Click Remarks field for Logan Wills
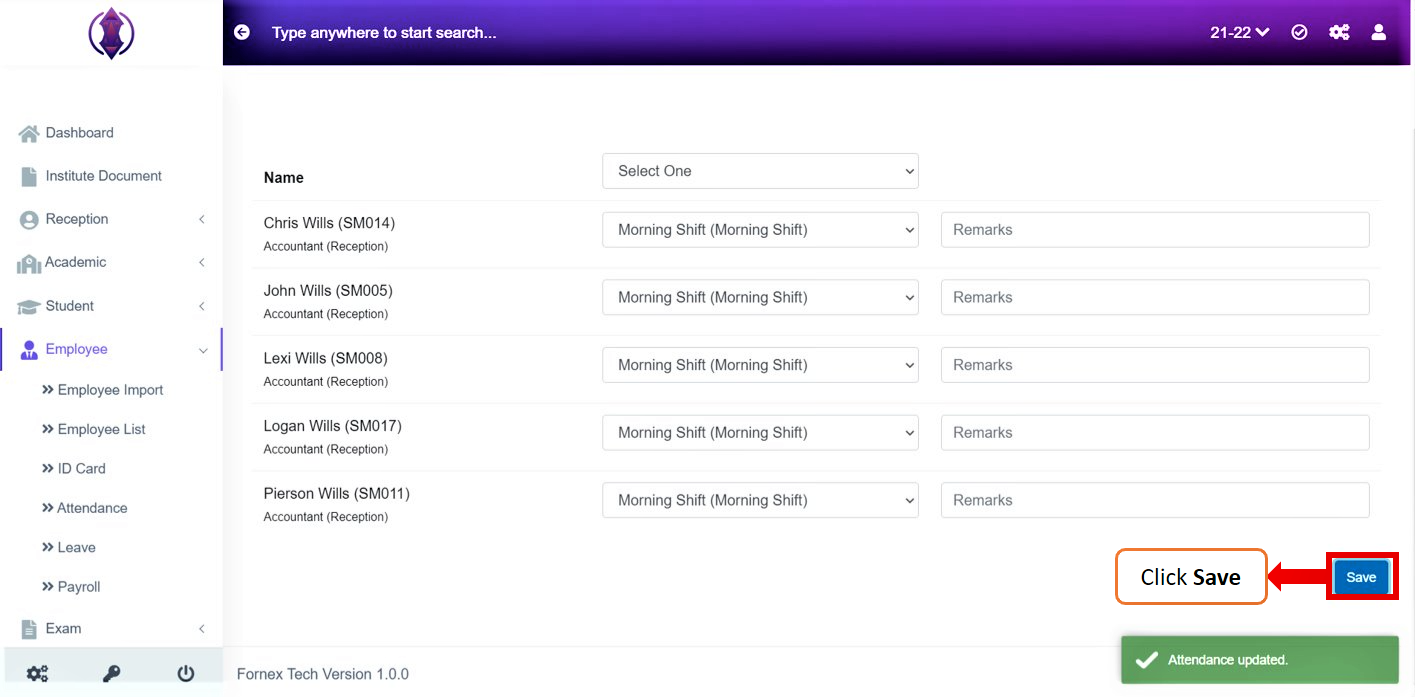 point(1155,433)
